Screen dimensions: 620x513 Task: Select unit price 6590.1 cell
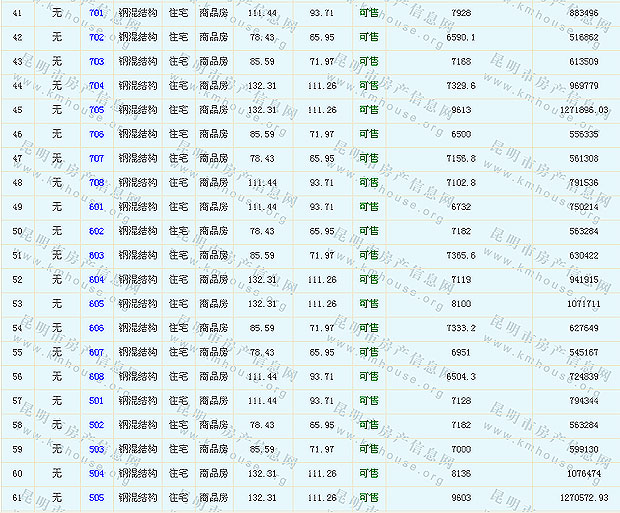[x=460, y=37]
